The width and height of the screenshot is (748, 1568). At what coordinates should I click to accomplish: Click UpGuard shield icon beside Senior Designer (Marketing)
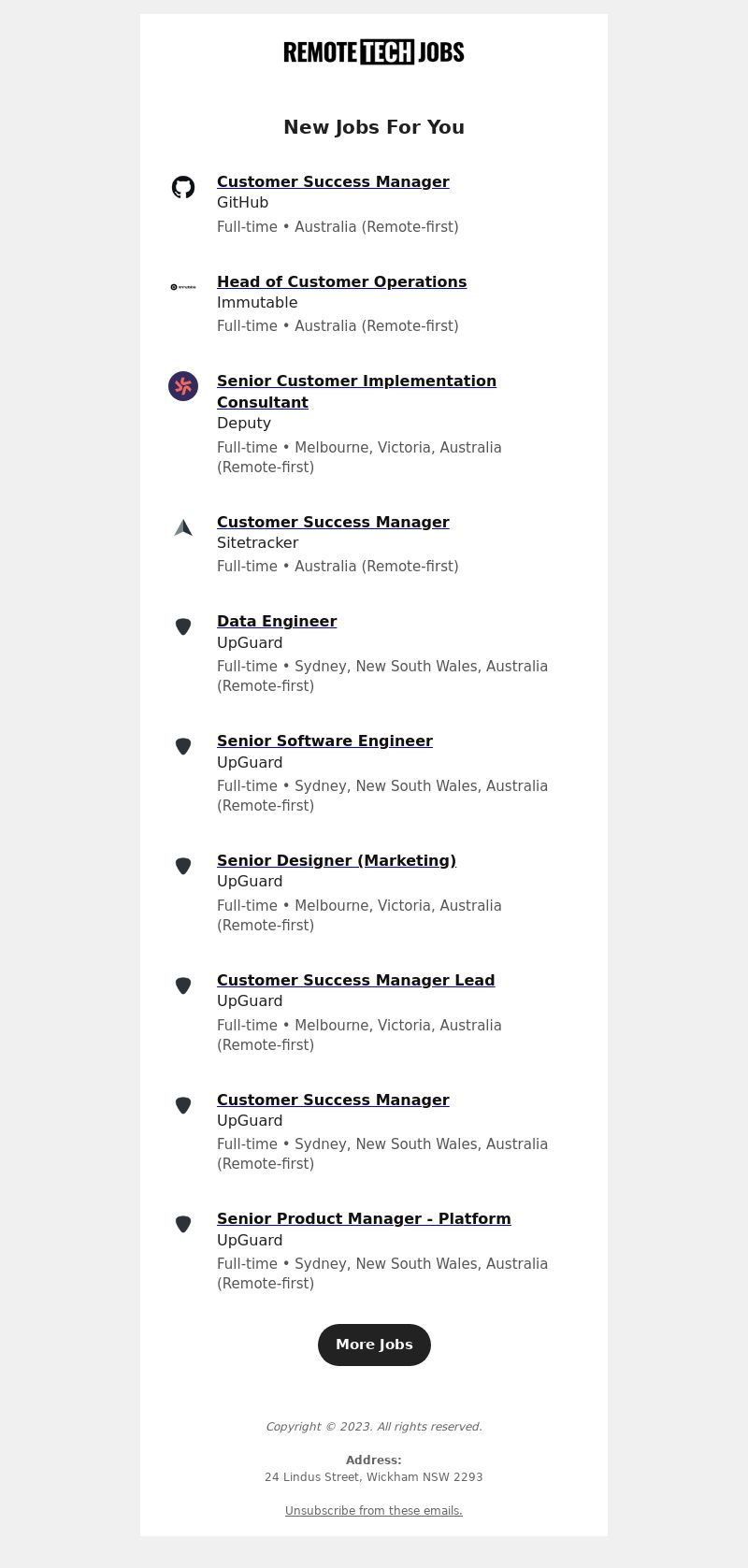pos(183,866)
